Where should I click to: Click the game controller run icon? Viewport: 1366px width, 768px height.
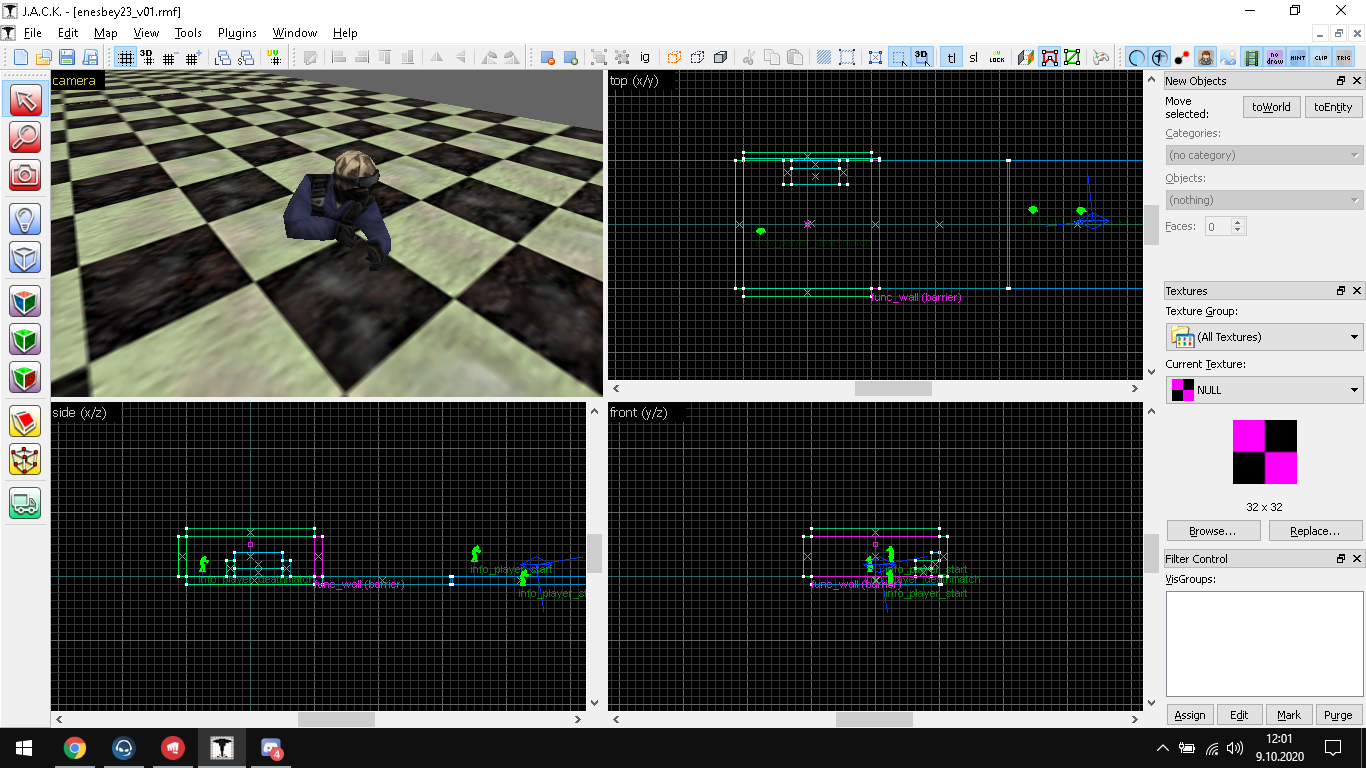pyautogui.click(x=1101, y=57)
